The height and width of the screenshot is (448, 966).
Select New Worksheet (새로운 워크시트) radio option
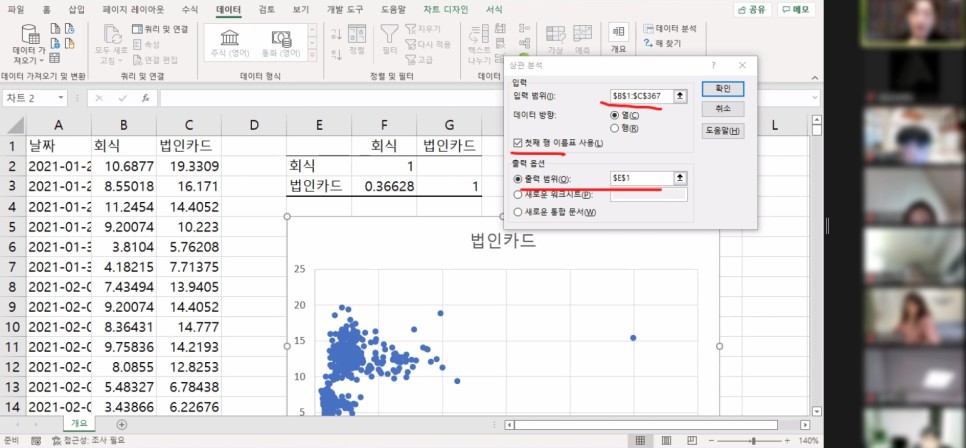(x=518, y=195)
